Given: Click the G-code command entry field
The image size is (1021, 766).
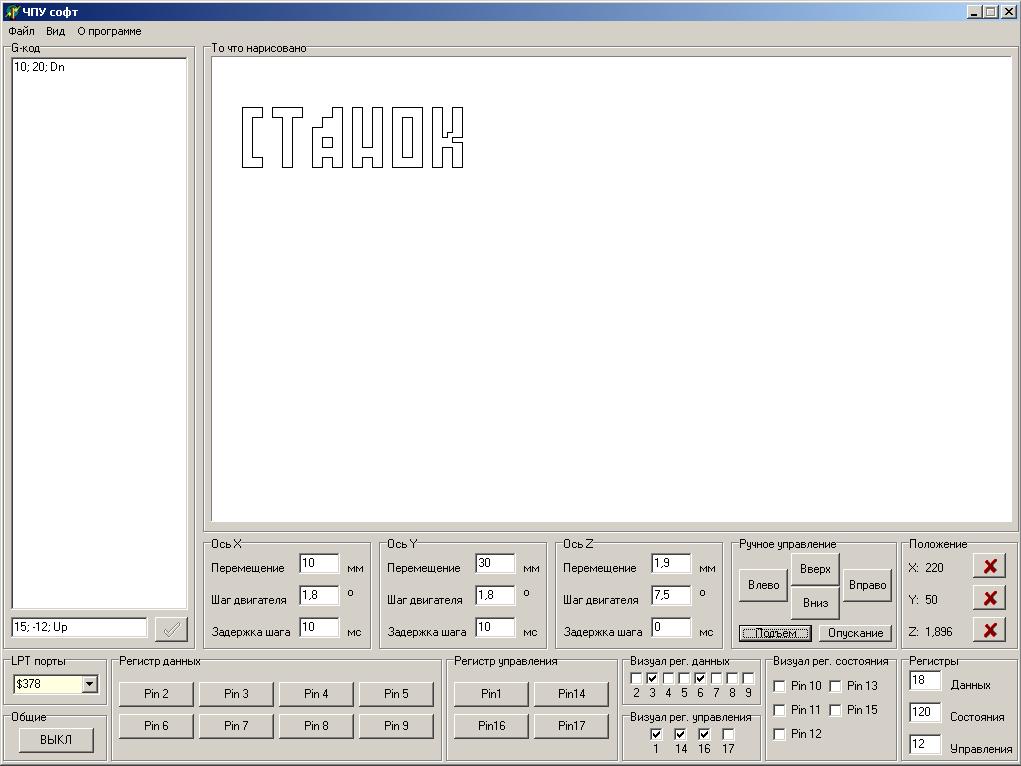Looking at the screenshot, I should coord(79,627).
